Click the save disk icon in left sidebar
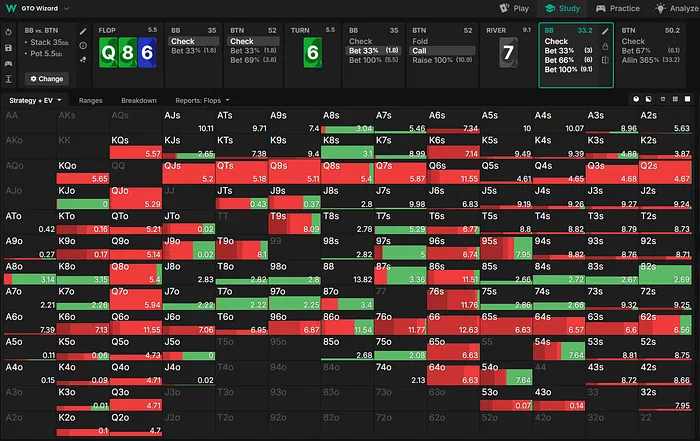The height and width of the screenshot is (441, 700). (x=8, y=46)
